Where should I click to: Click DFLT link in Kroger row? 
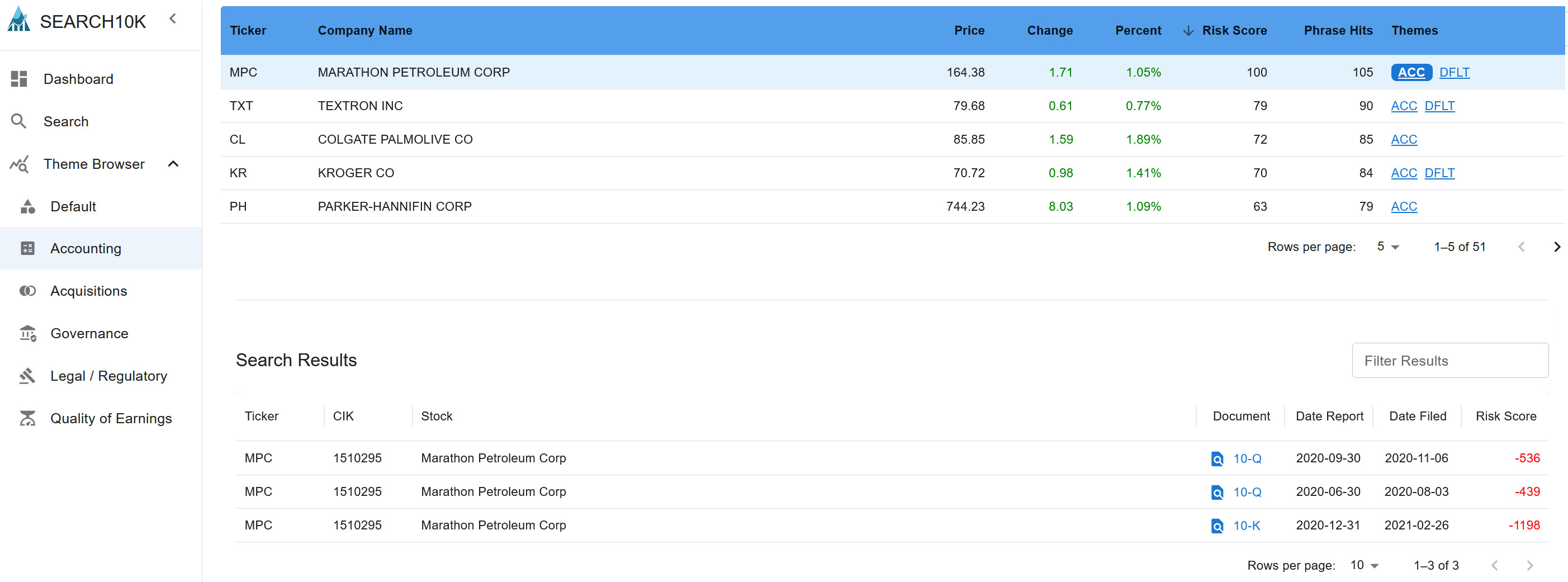pos(1439,173)
